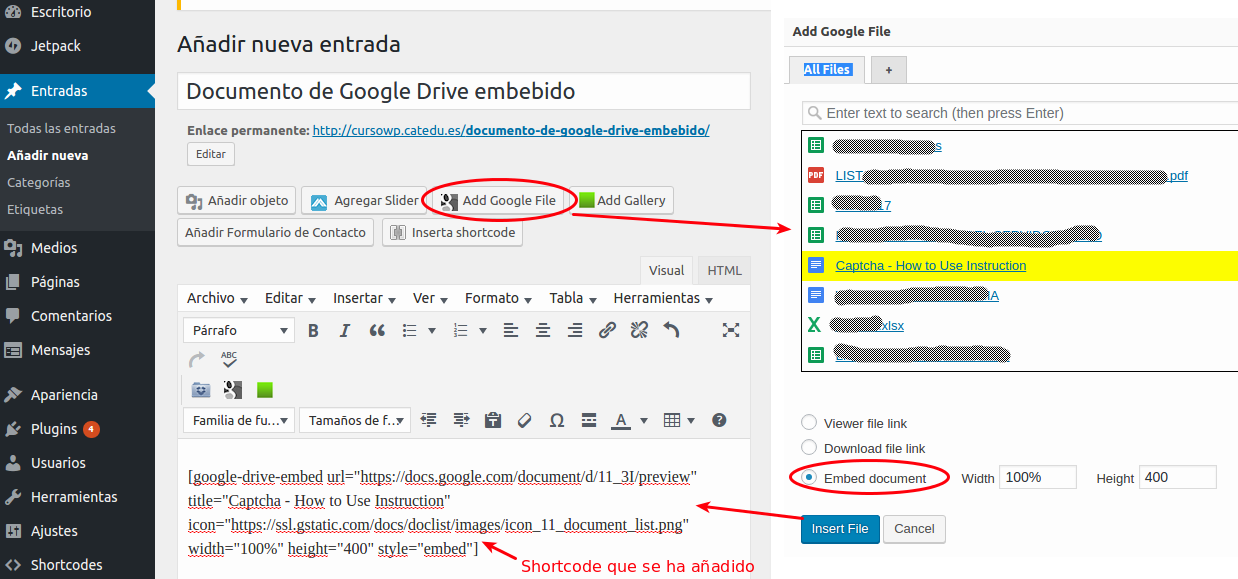
Task: Decrease indent of the paragraph
Action: 429,420
